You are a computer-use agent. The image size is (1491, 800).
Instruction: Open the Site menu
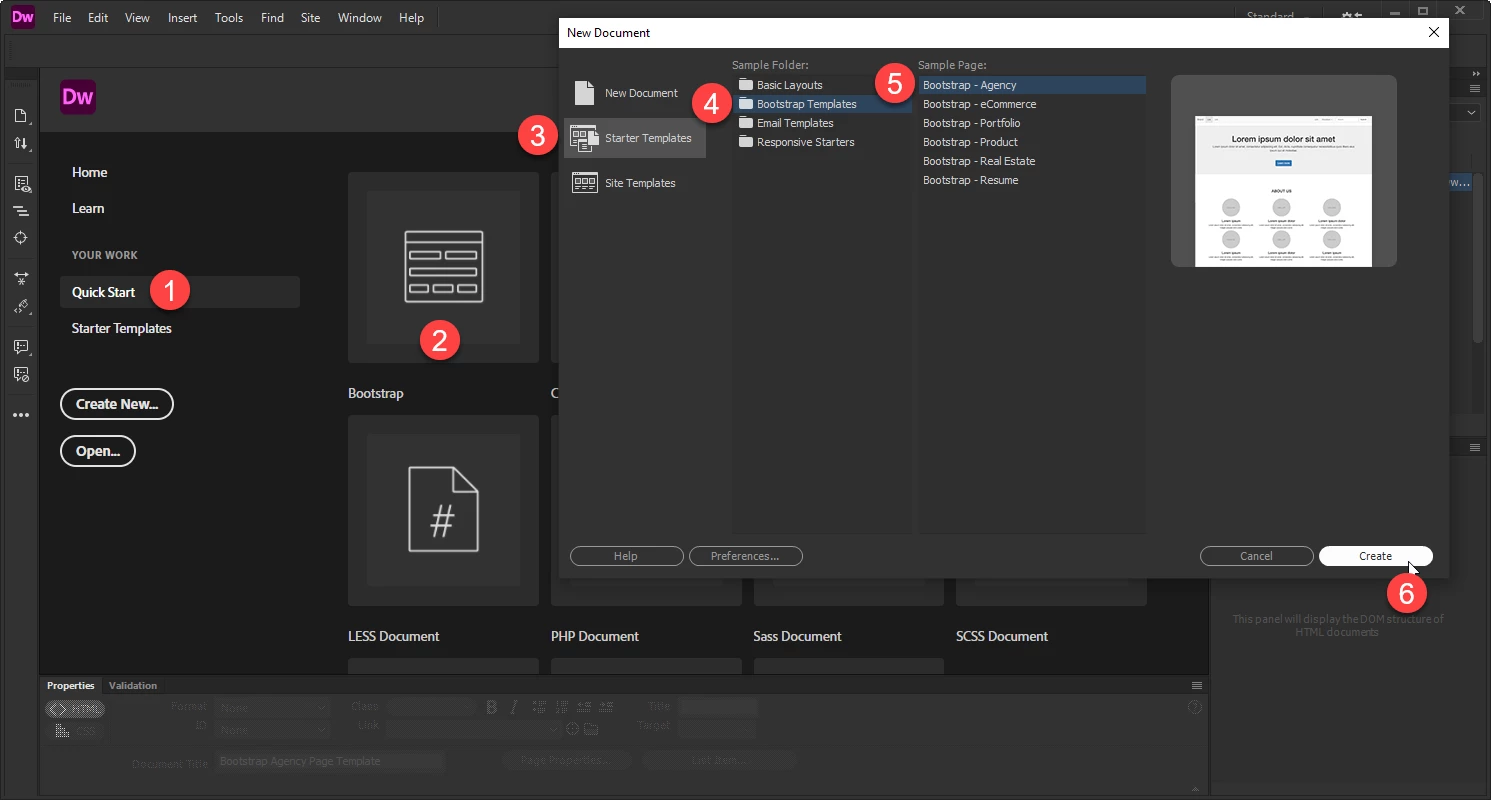311,18
